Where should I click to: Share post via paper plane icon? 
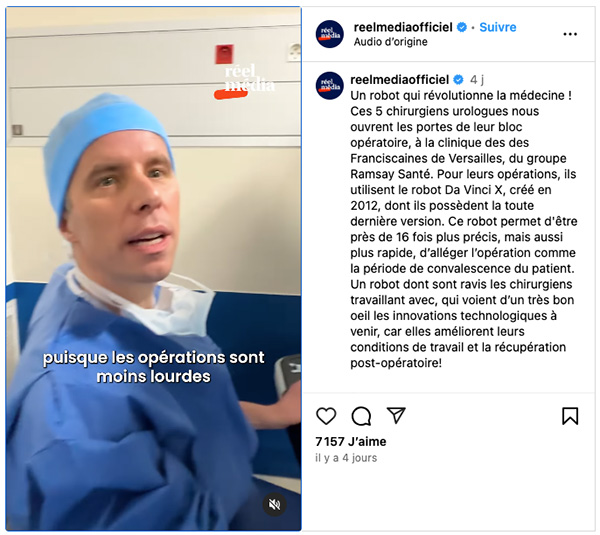coord(396,415)
